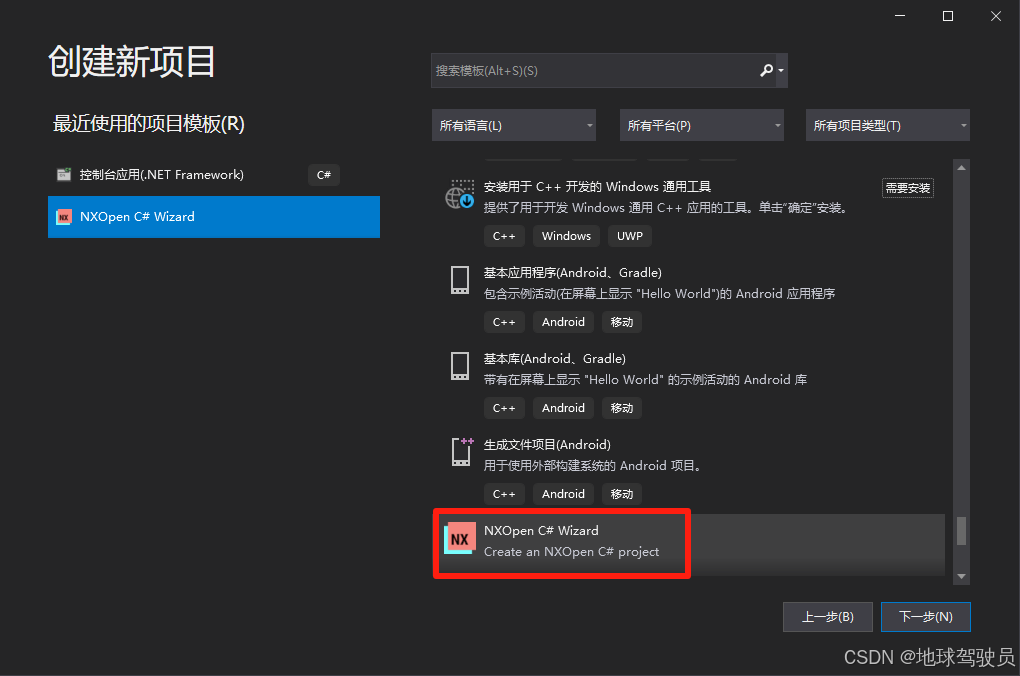Click 'Create an NXOpen C# project' description
This screenshot has height=676, width=1020.
click(x=571, y=552)
